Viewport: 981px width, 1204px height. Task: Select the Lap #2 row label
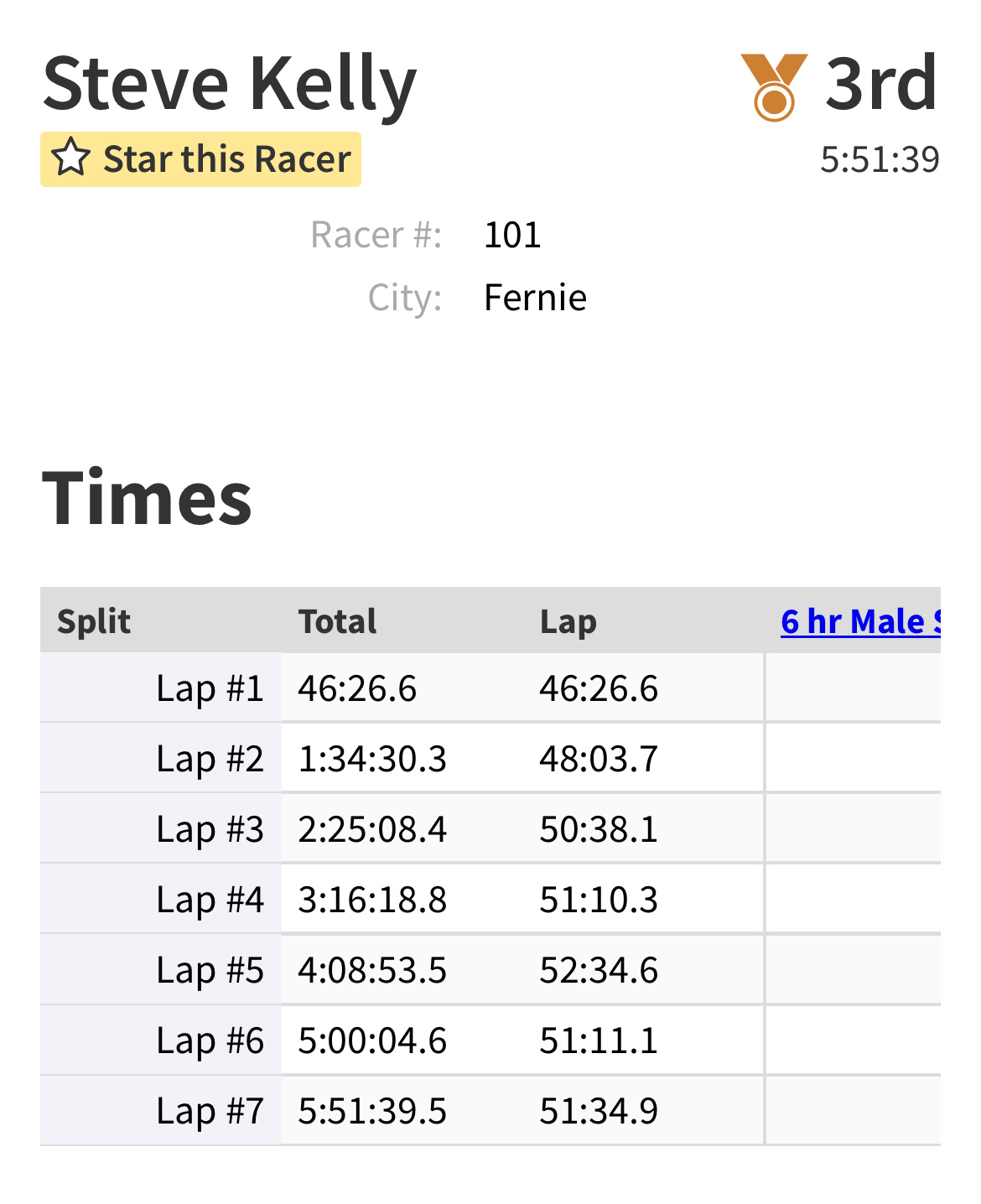pos(210,759)
